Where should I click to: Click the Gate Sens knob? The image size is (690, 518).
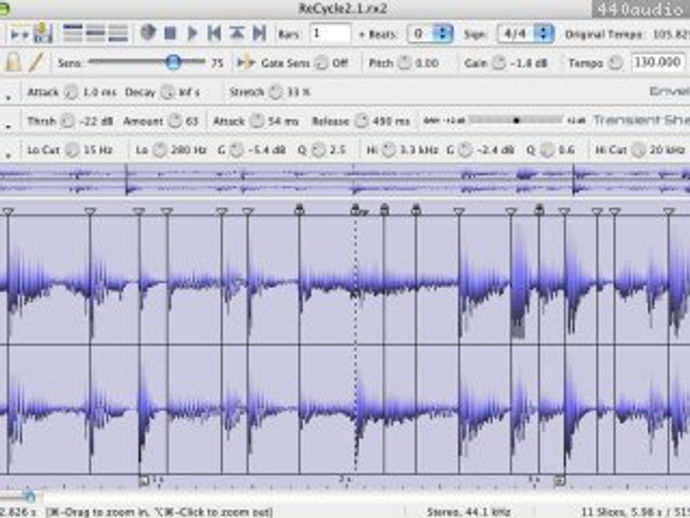point(322,63)
